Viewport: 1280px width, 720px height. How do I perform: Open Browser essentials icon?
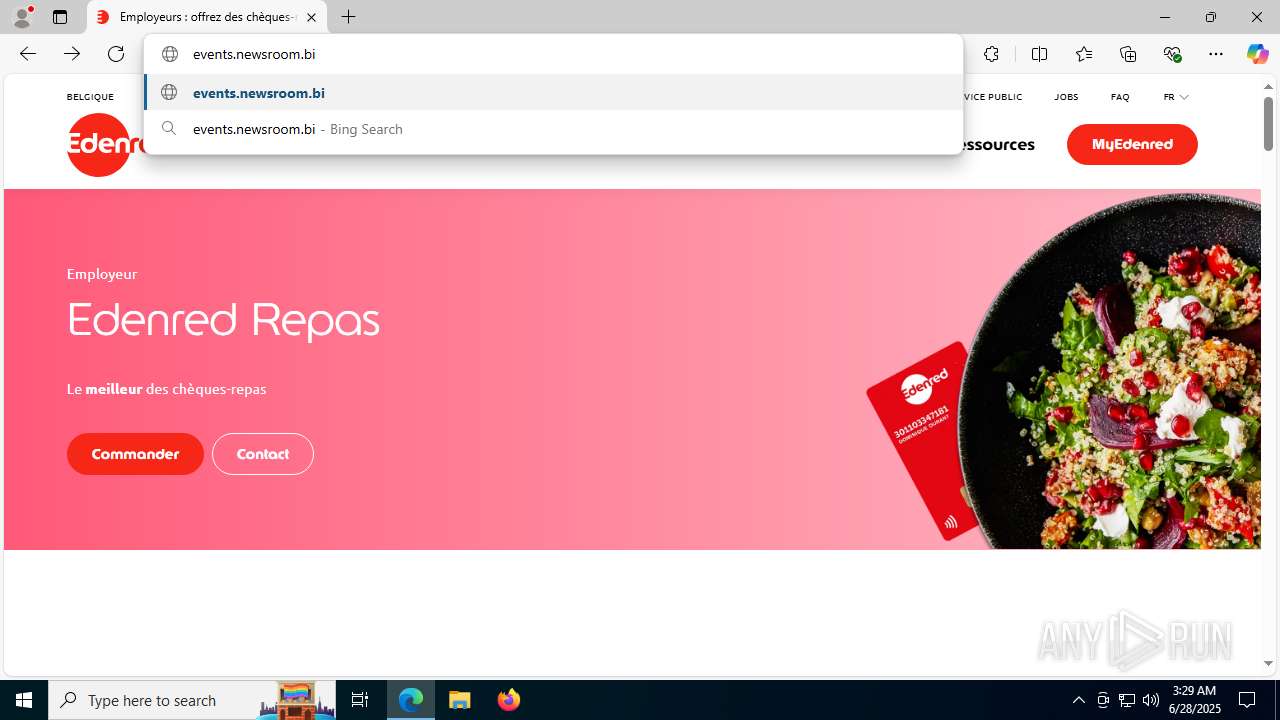tap(1172, 54)
